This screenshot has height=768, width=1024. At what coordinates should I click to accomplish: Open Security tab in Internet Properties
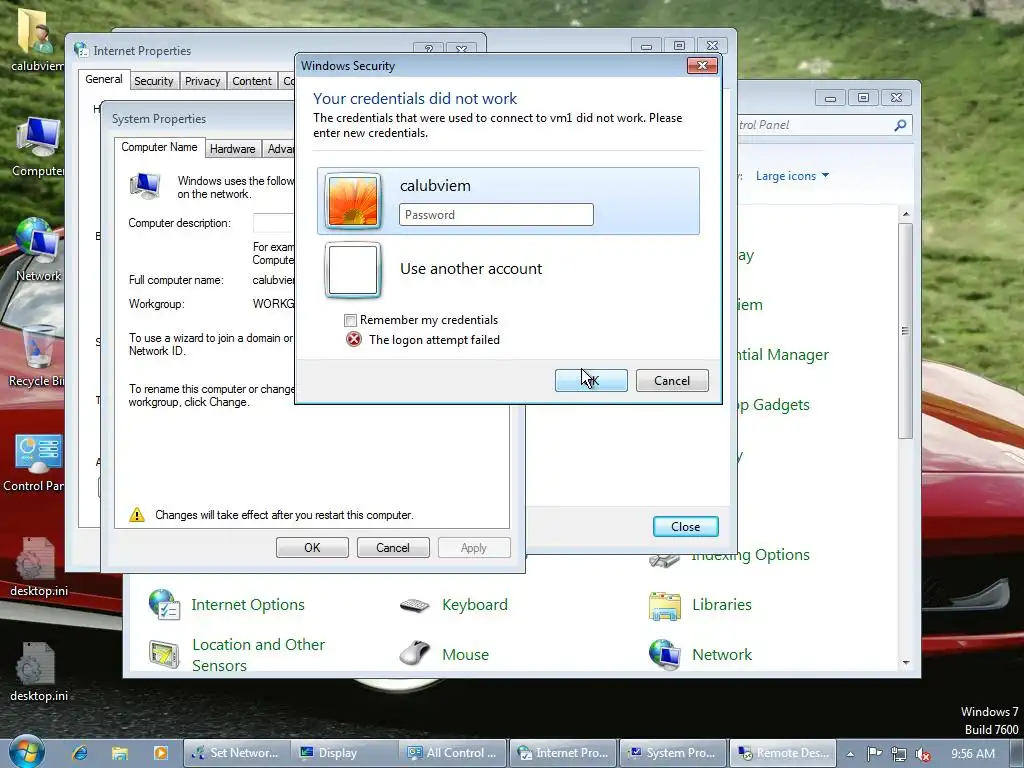tap(153, 81)
